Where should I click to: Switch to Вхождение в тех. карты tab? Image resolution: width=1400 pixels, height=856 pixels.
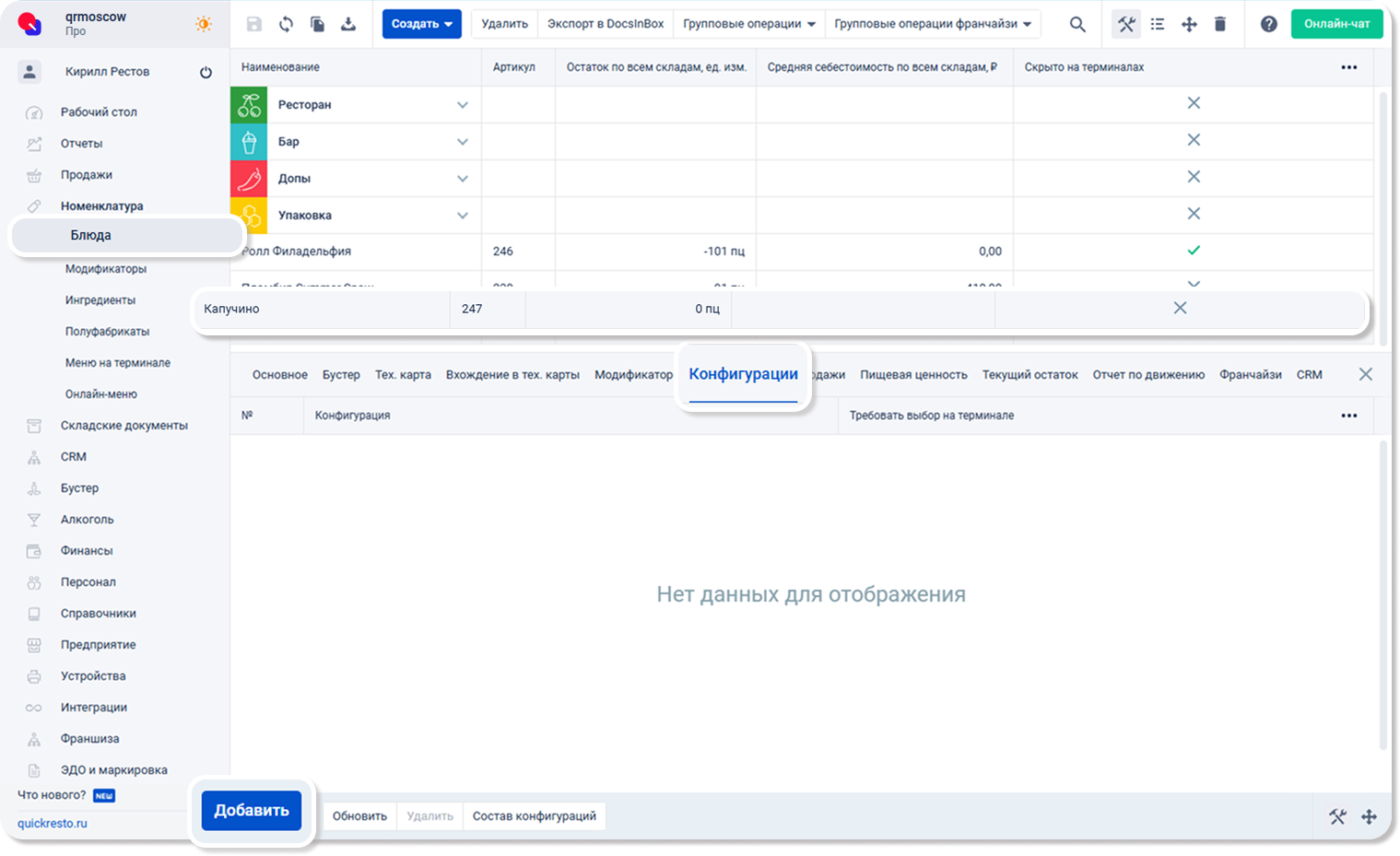[x=512, y=375]
